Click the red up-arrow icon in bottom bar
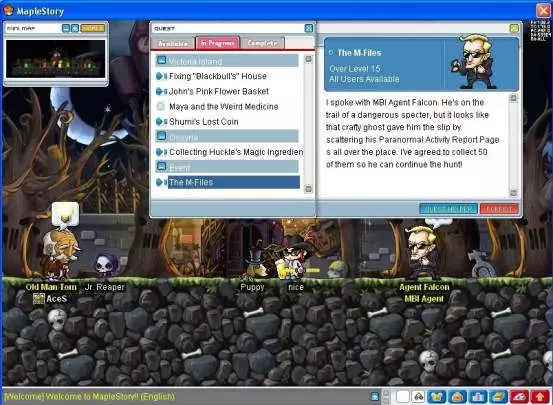Viewport: 553px width, 405px height. pos(540,397)
